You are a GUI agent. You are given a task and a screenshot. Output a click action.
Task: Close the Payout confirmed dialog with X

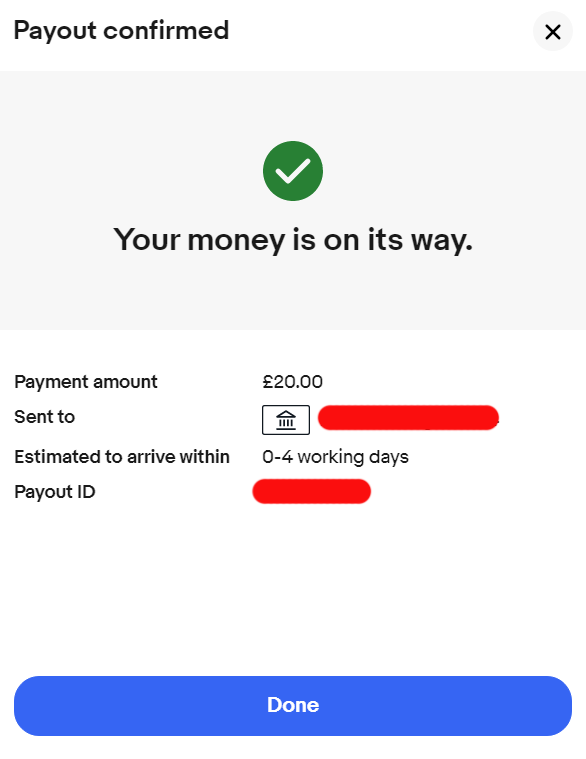tap(553, 31)
